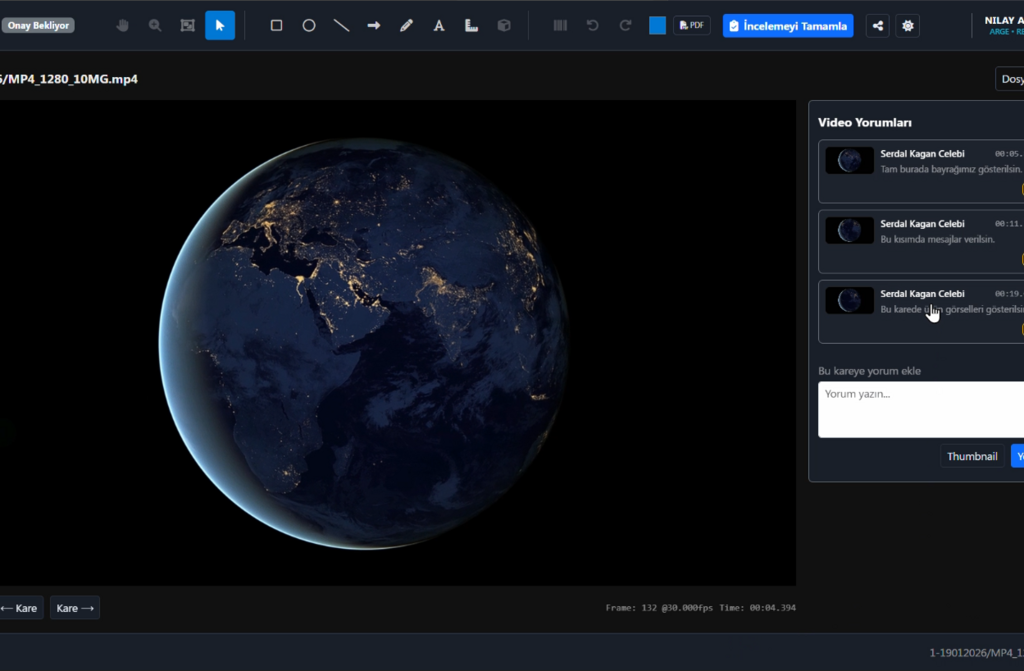Go to previous frame with ← Kare
The image size is (1024, 671).
tap(20, 608)
